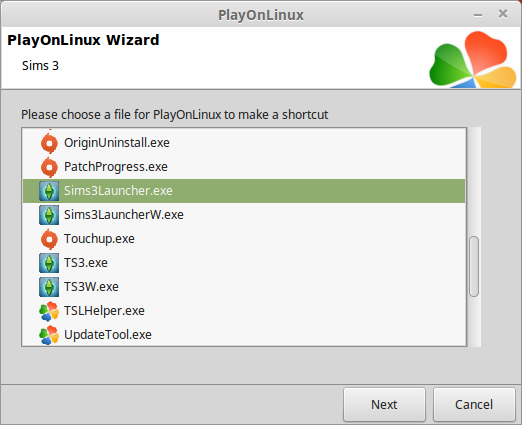
Task: Click the clover icon next to UpdateTool.exe
Action: point(49,335)
